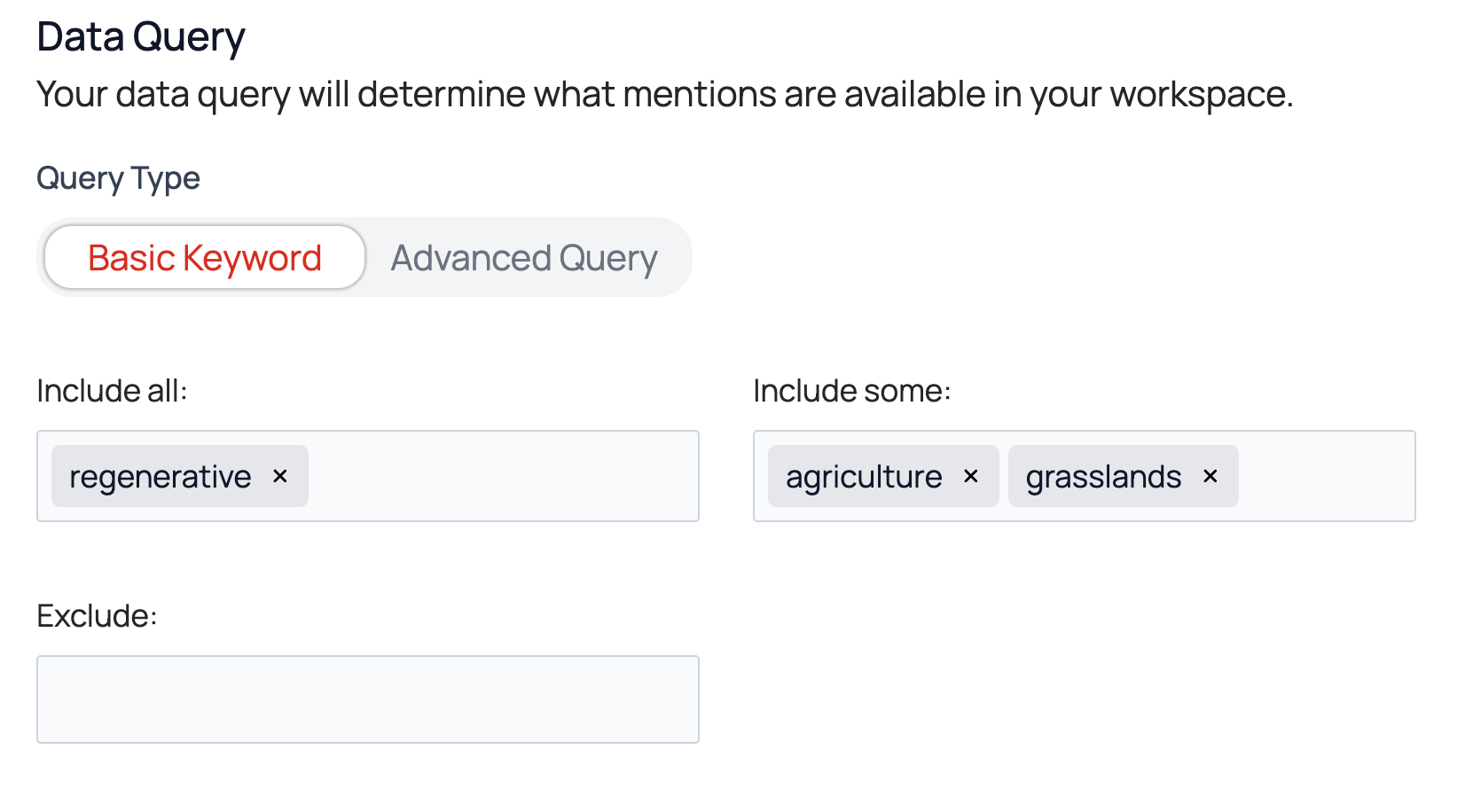Viewport: 1465px width, 812px height.
Task: Remove the regenerative keyword tag
Action: coord(280,476)
